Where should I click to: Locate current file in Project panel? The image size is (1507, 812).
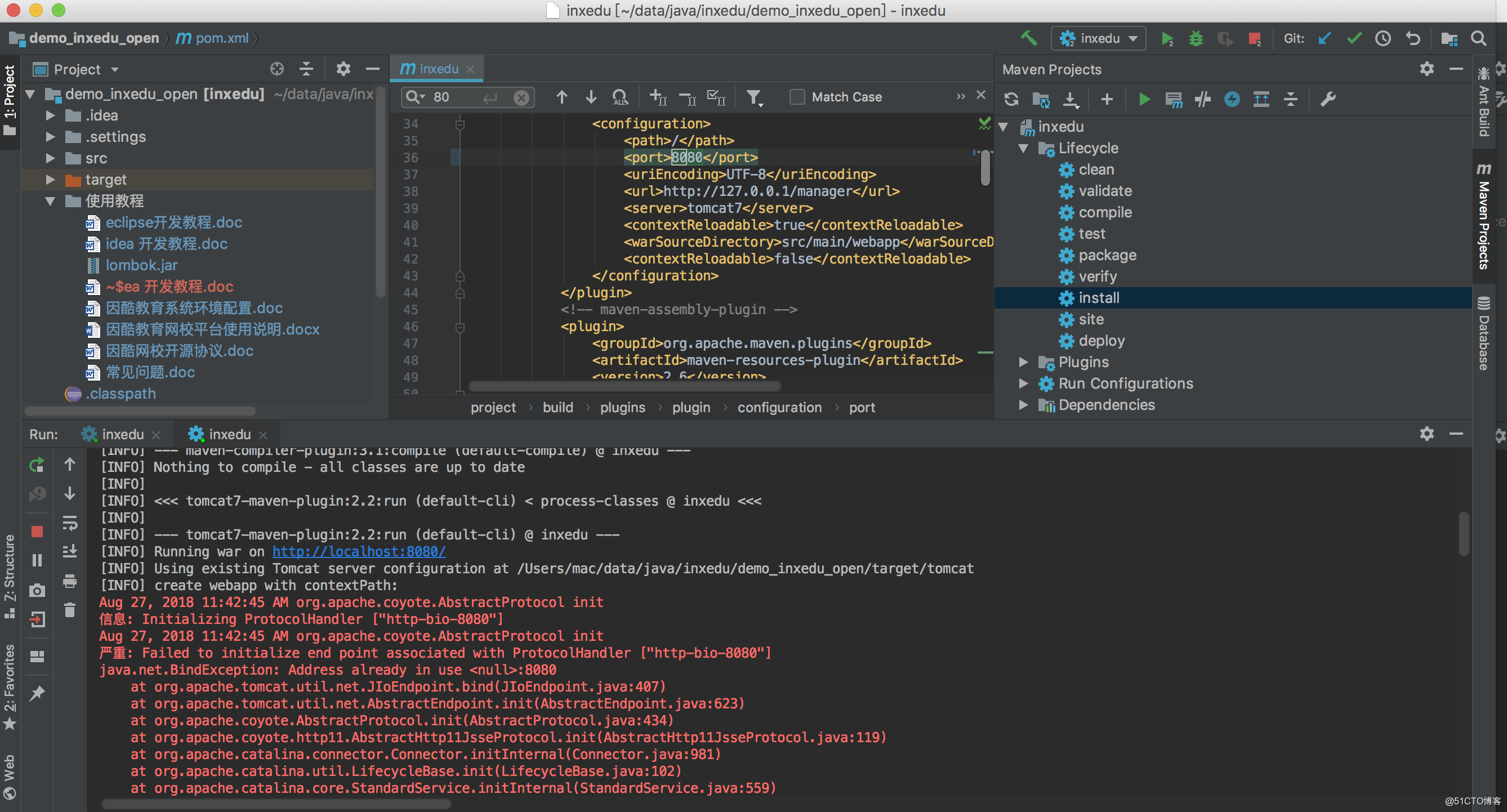pyautogui.click(x=277, y=69)
